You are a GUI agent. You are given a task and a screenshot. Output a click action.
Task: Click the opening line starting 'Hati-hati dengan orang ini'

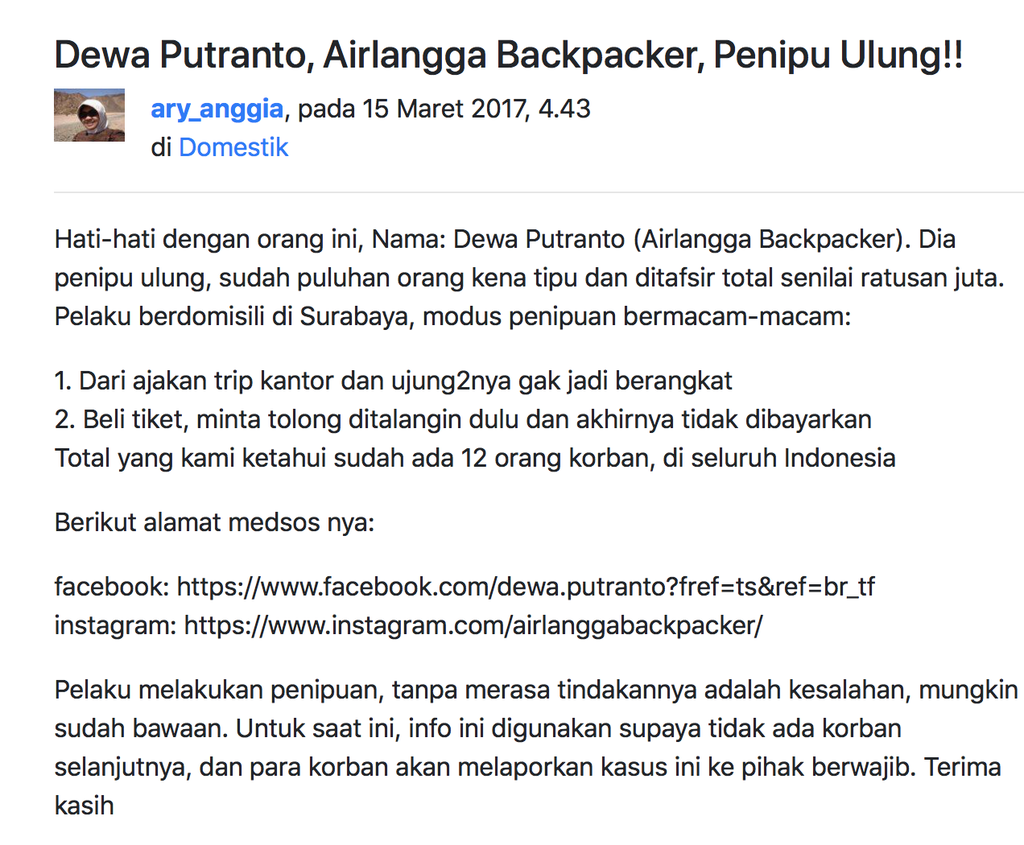click(505, 240)
